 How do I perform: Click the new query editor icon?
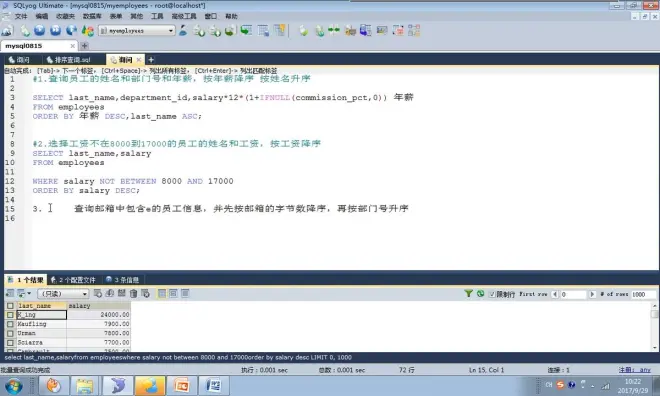pyautogui.click(x=24, y=31)
